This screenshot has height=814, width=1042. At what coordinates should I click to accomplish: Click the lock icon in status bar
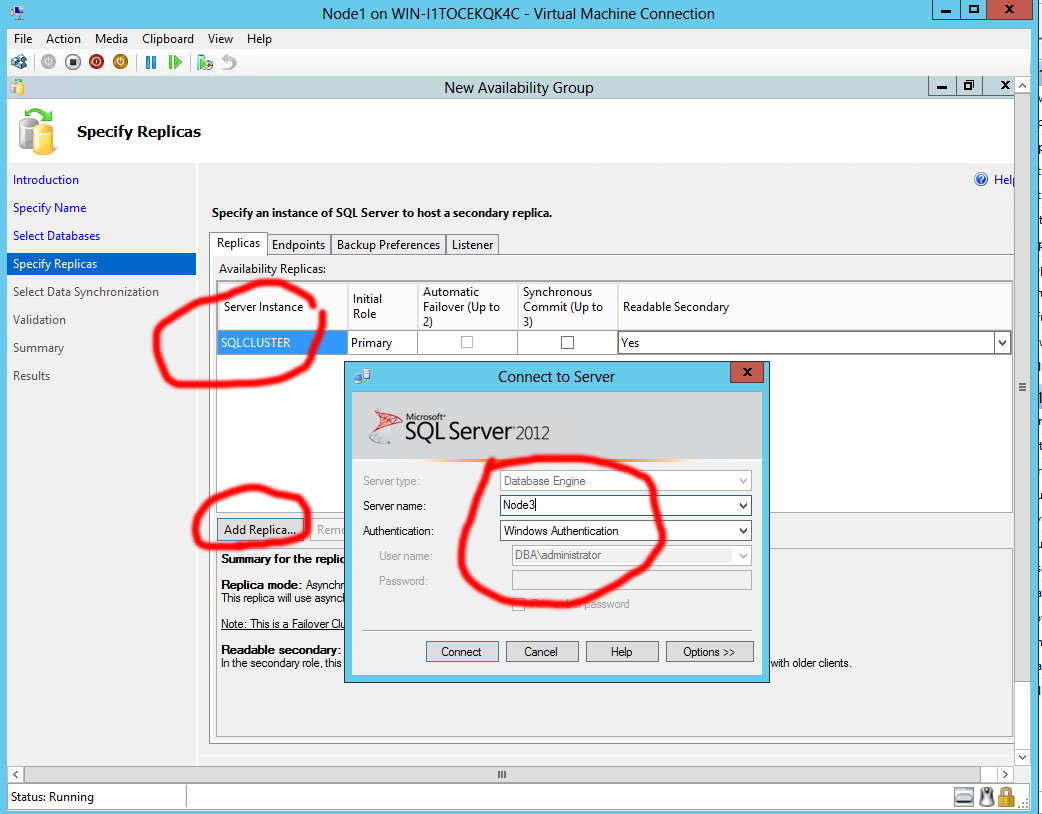1006,796
